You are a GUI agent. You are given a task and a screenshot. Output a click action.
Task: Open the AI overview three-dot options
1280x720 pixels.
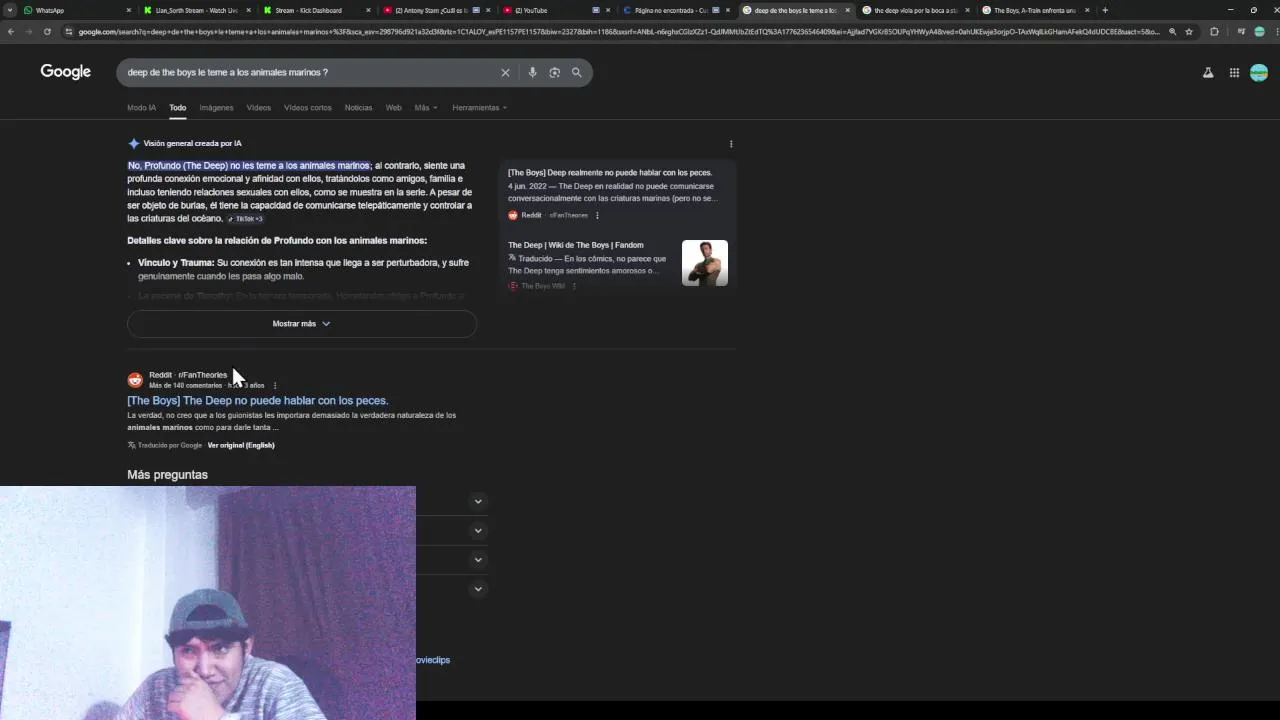[x=731, y=143]
